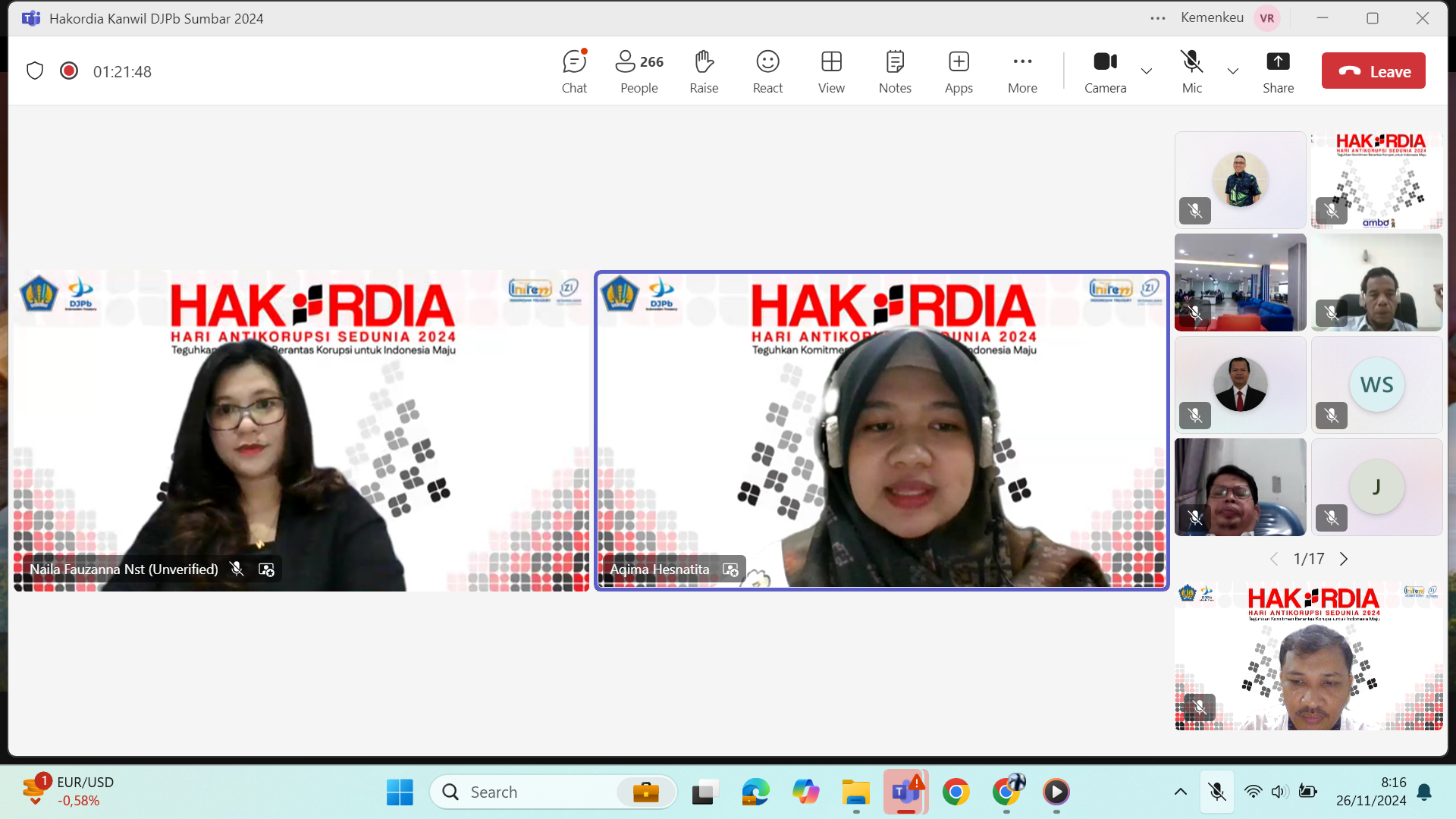The height and width of the screenshot is (819, 1456).
Task: Open Wi-Fi network settings icon
Action: pyautogui.click(x=1253, y=792)
